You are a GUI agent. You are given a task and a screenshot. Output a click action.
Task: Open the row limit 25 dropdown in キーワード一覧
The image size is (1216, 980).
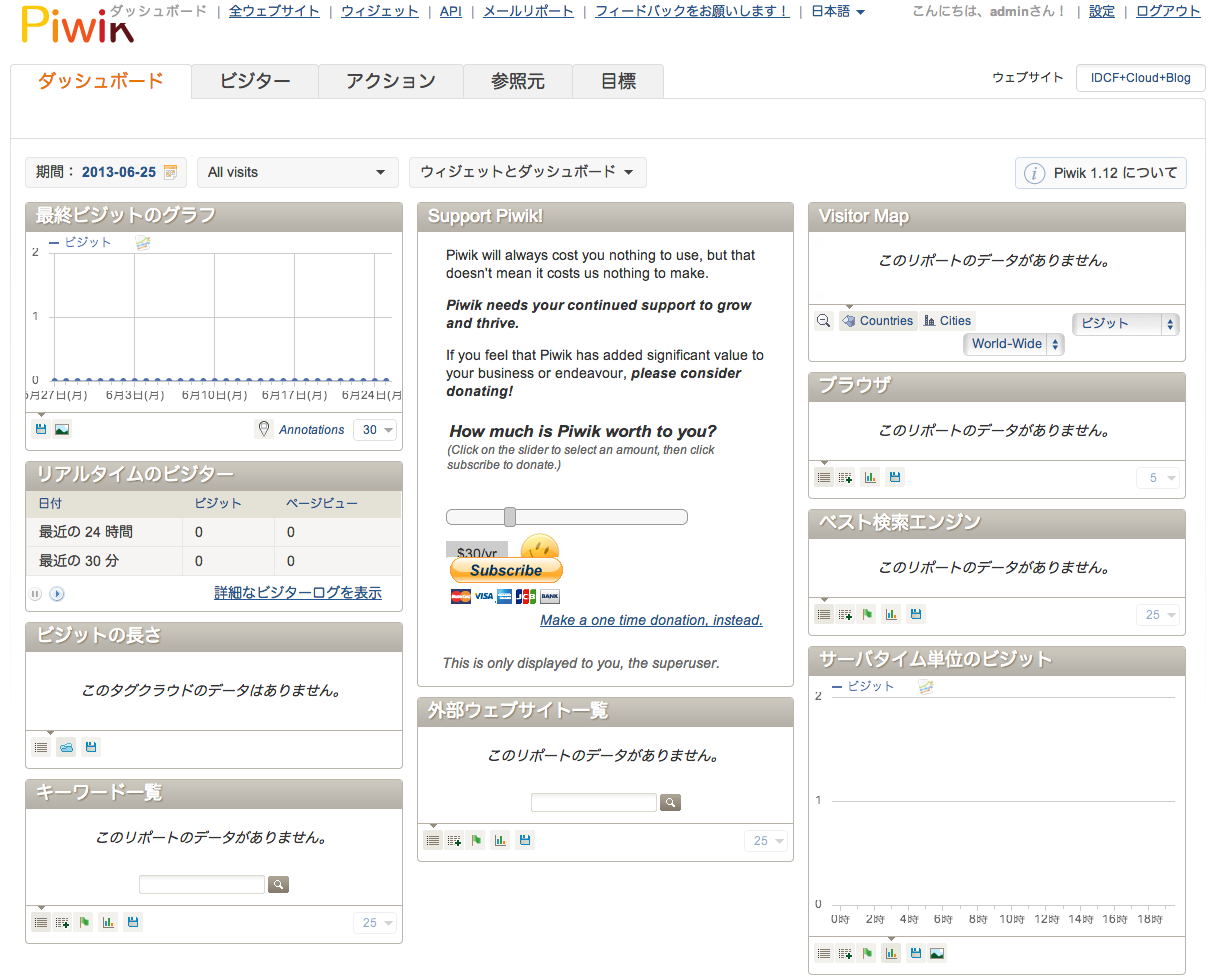(375, 923)
